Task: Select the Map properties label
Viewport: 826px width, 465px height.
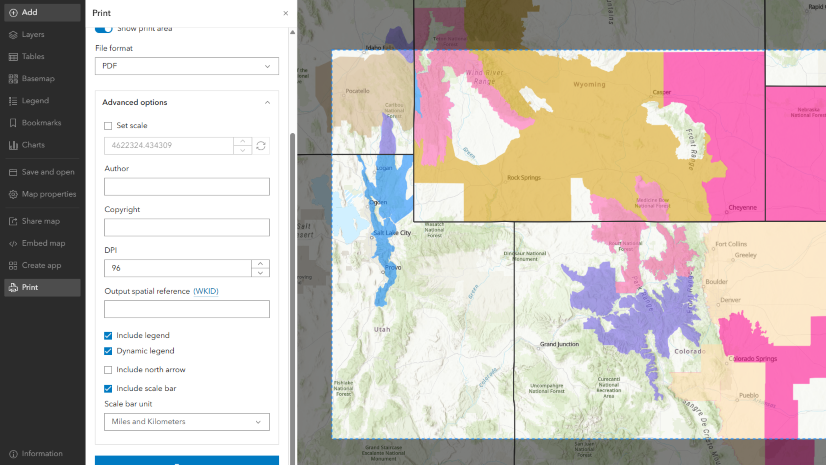Action: coord(49,194)
